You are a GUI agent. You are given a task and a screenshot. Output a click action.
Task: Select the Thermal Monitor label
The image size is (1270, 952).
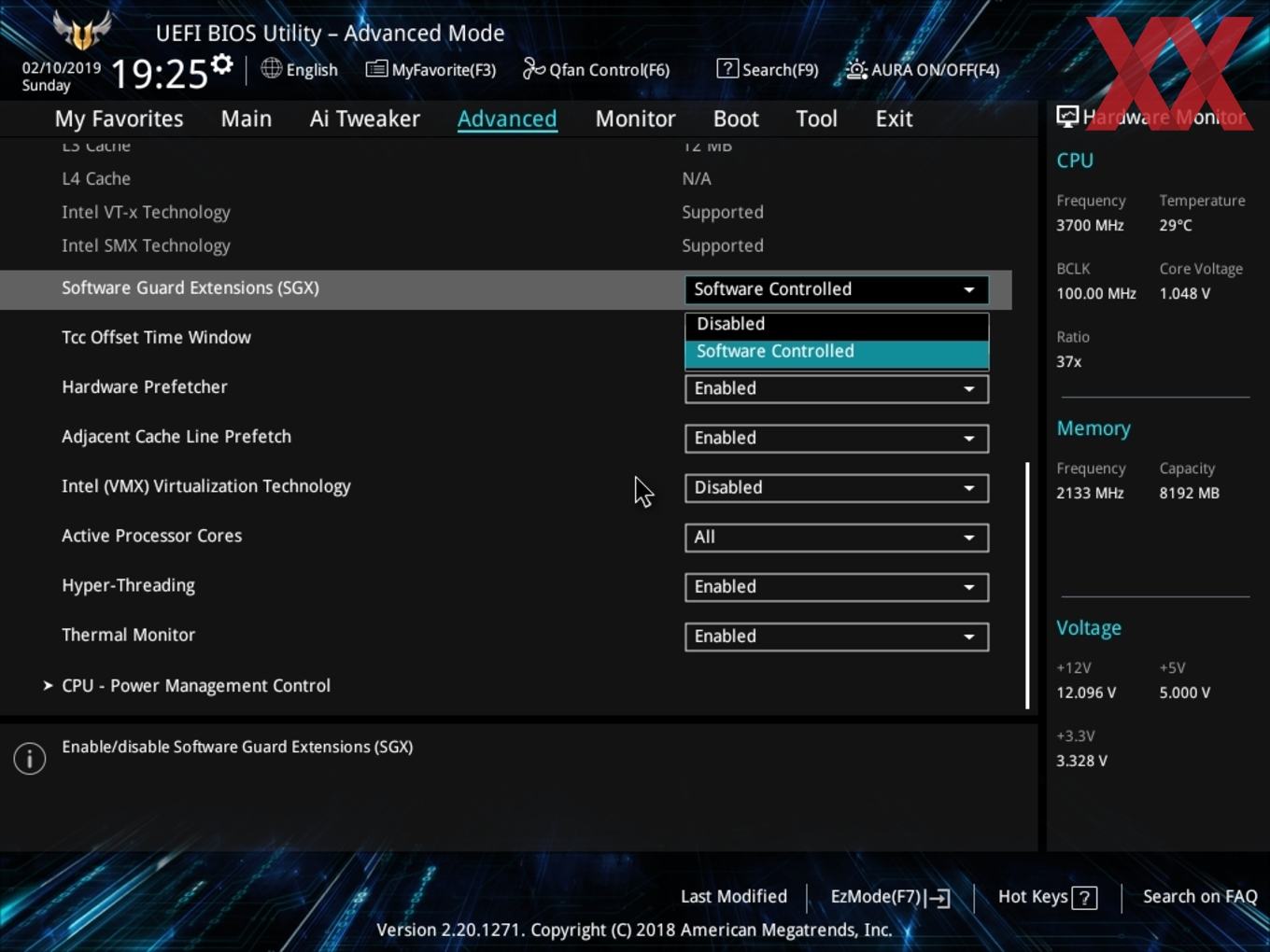pyautogui.click(x=128, y=635)
